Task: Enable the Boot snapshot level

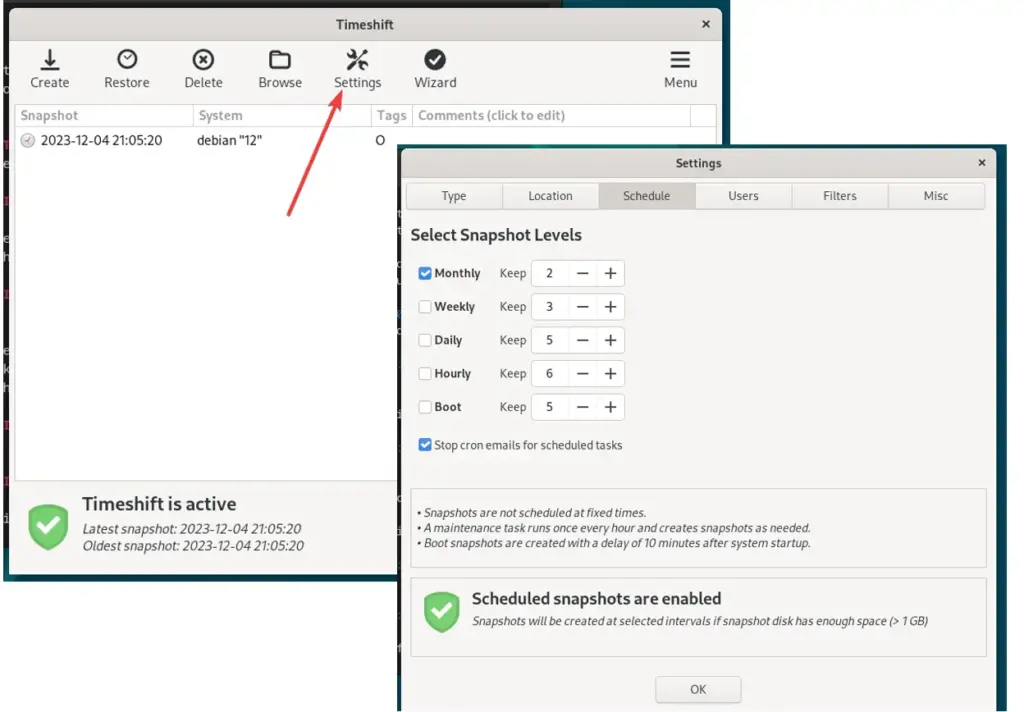Action: point(424,406)
